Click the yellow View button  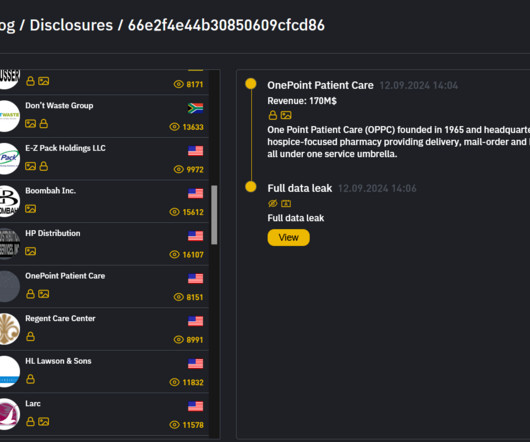(x=288, y=238)
